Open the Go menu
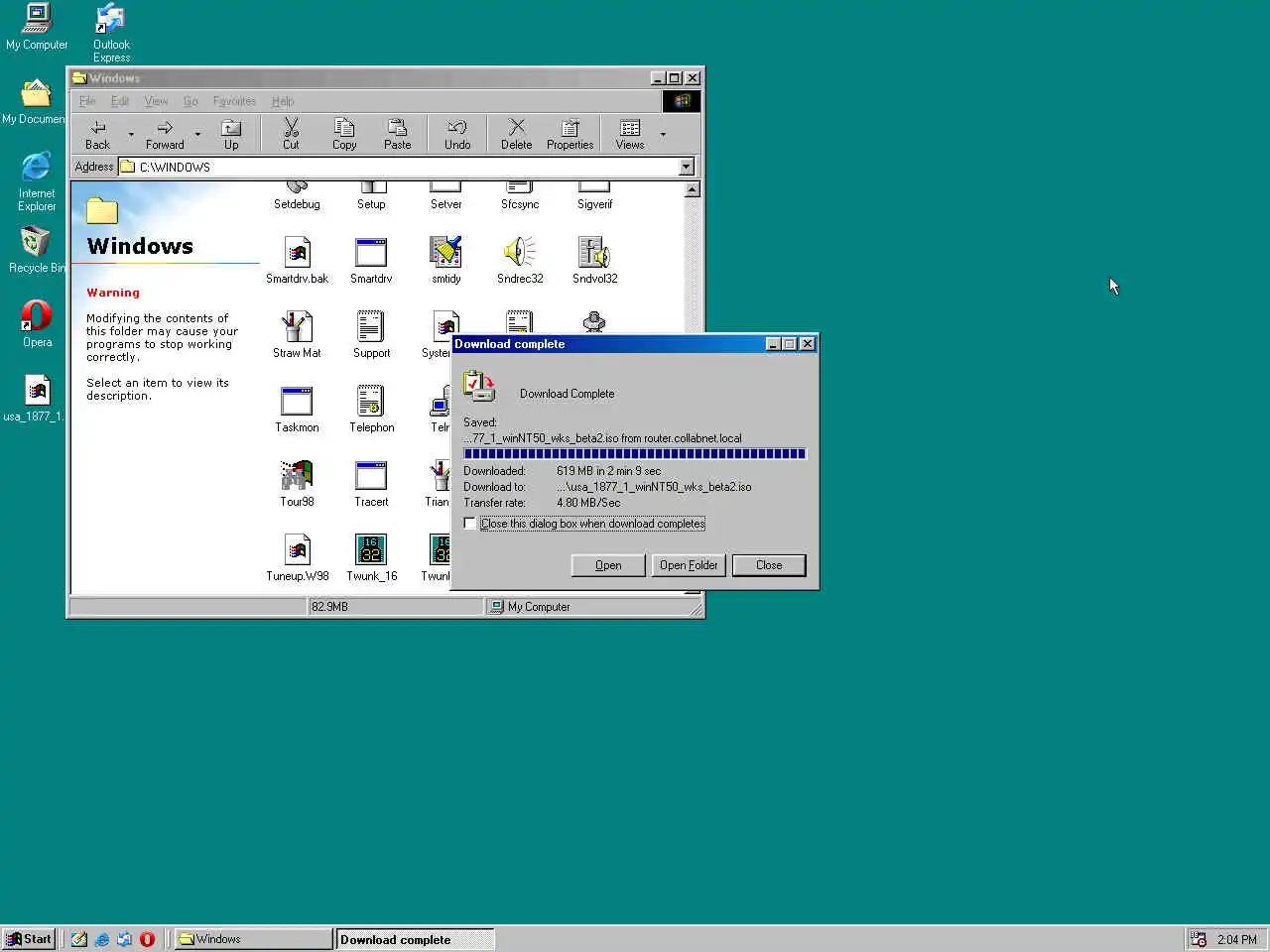The width and height of the screenshot is (1270, 952). 190,101
